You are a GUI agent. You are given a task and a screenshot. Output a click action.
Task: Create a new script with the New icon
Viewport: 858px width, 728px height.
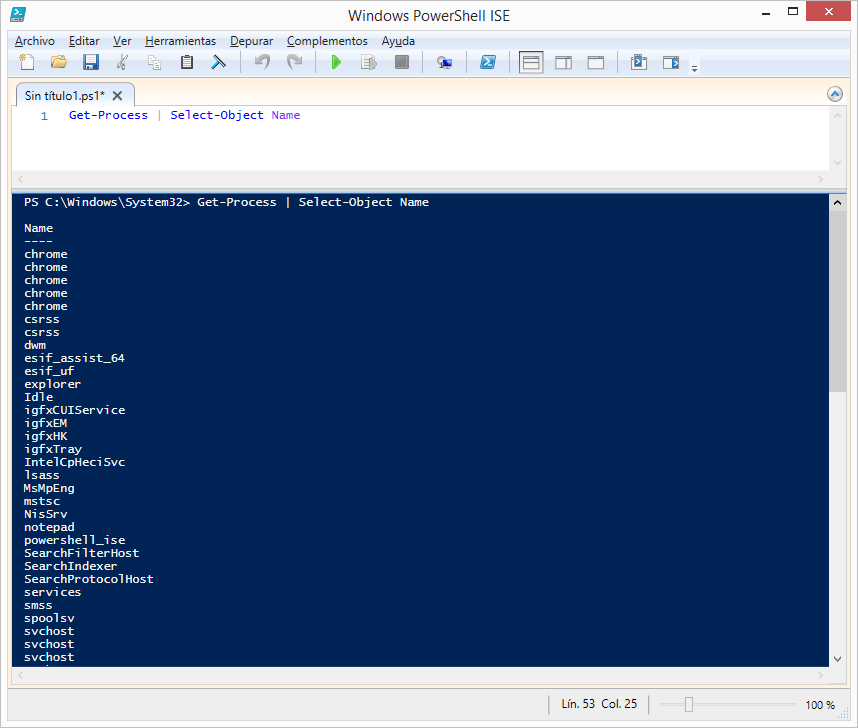(x=27, y=62)
